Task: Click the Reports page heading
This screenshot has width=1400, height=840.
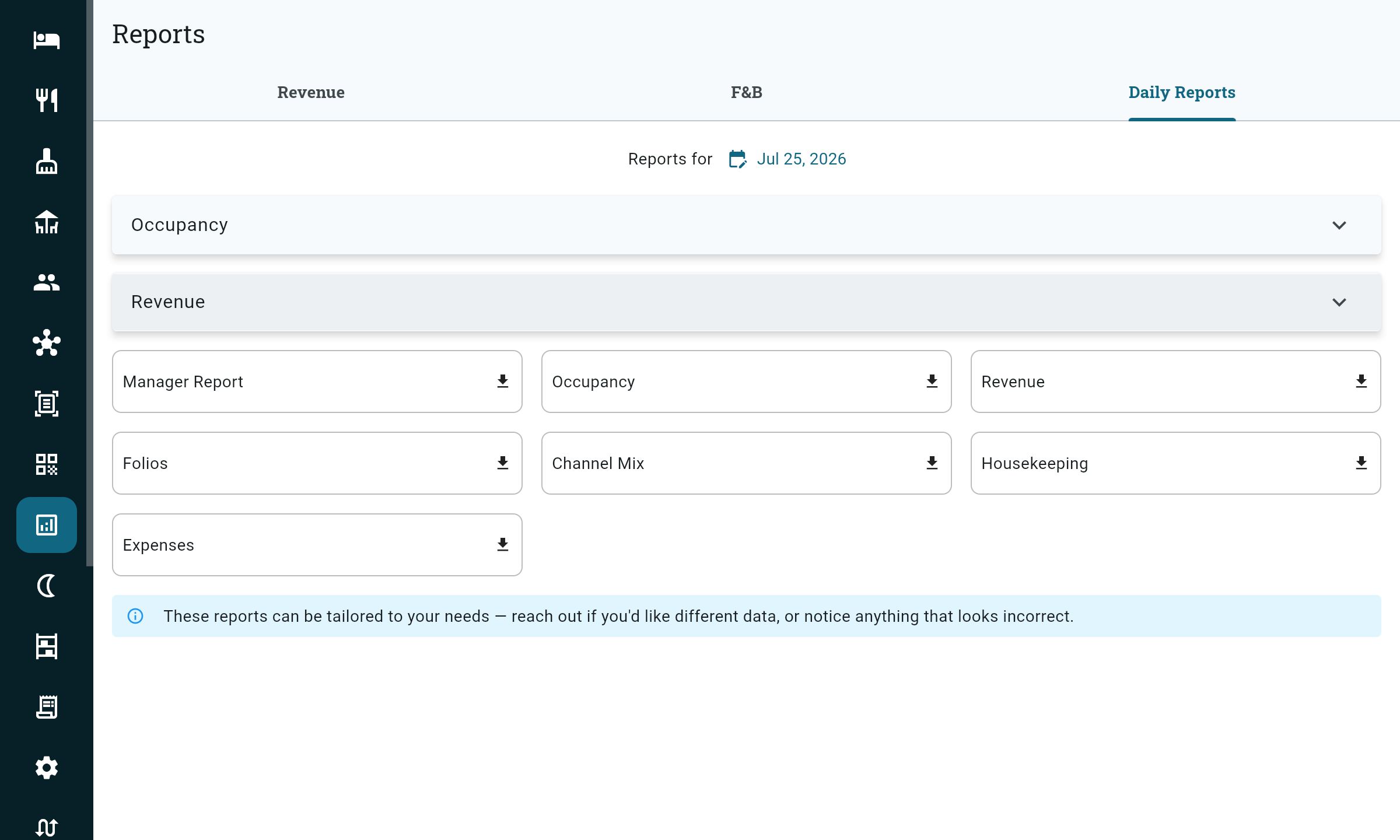Action: 159,34
